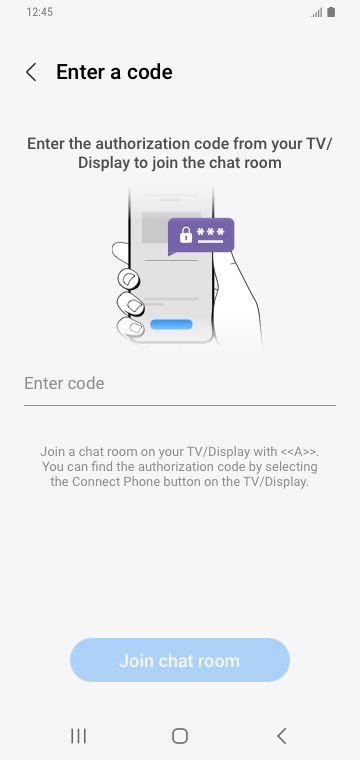
Task: Tap the signal strength icon
Action: click(x=316, y=13)
